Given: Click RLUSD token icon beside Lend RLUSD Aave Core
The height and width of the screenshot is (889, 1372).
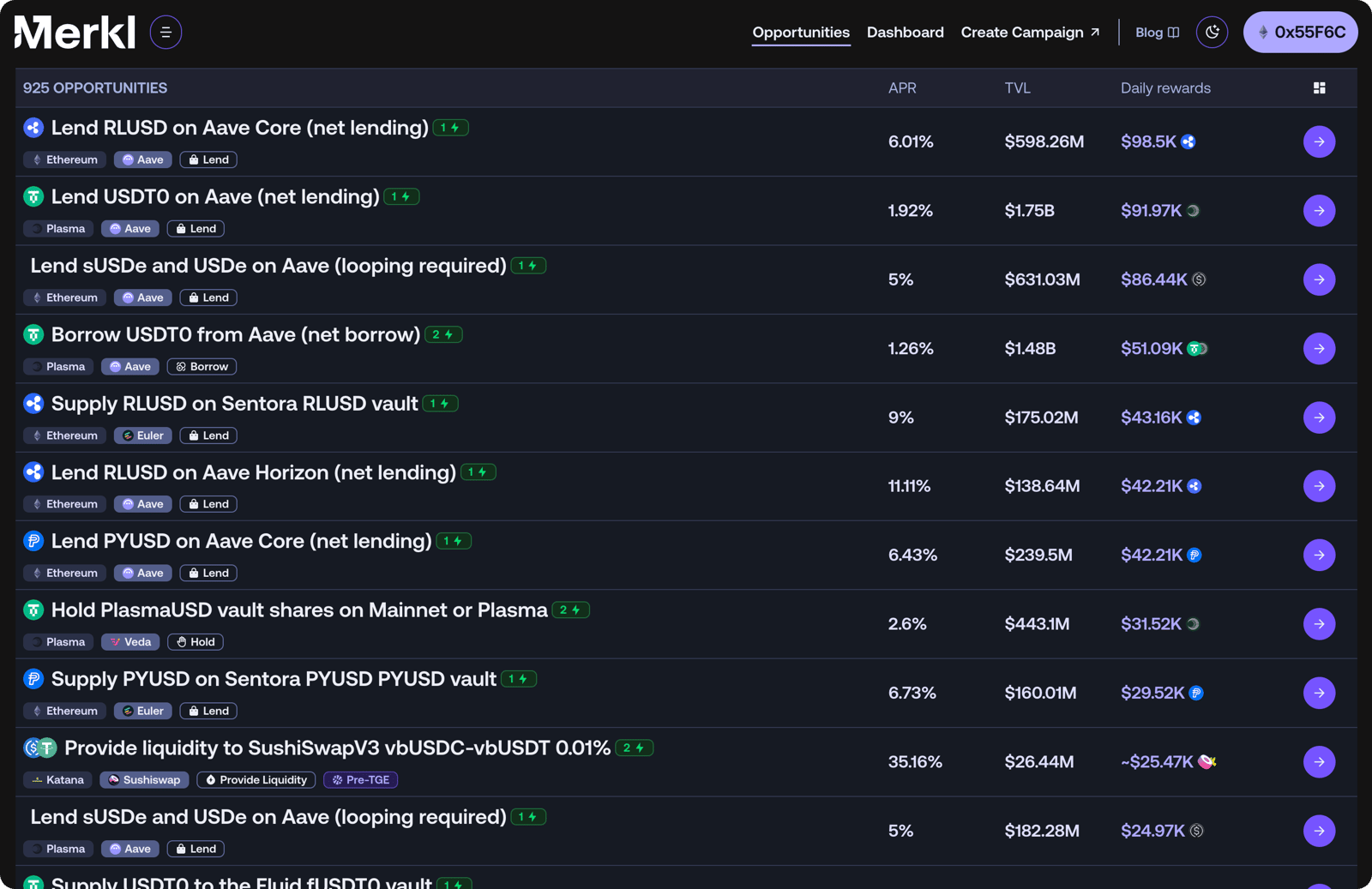Looking at the screenshot, I should [x=33, y=128].
